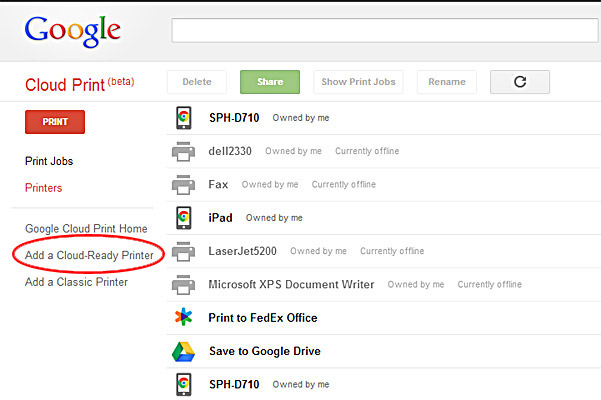Click the Cloud Print (beta) title
This screenshot has height=400, width=601.
tap(80, 84)
